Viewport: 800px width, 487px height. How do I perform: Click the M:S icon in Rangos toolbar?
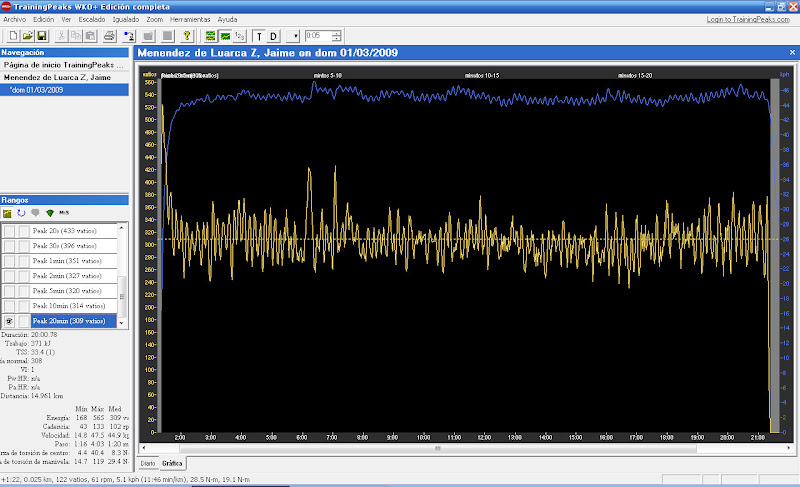(x=65, y=213)
